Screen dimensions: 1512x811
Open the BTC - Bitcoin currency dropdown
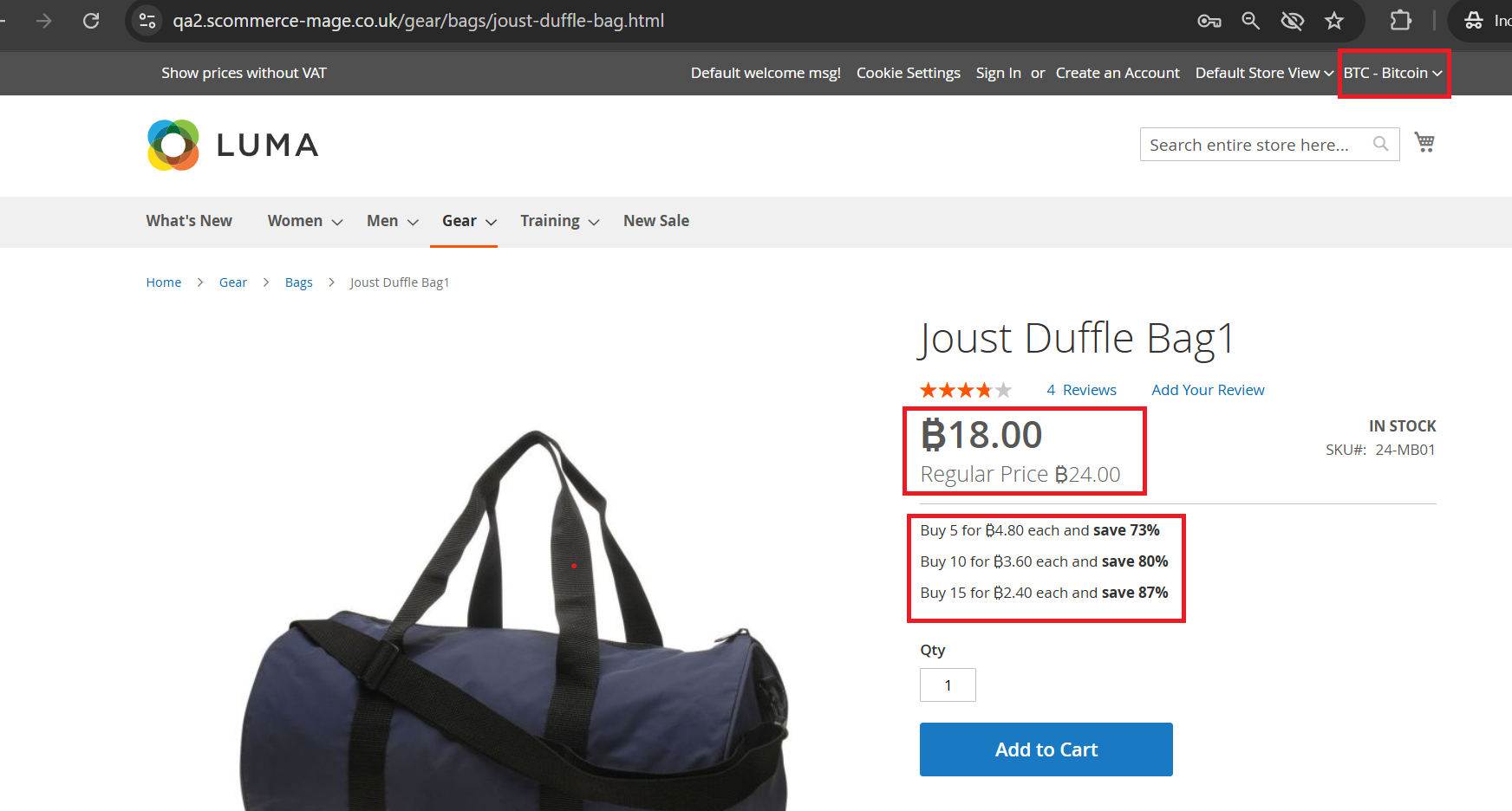1392,73
